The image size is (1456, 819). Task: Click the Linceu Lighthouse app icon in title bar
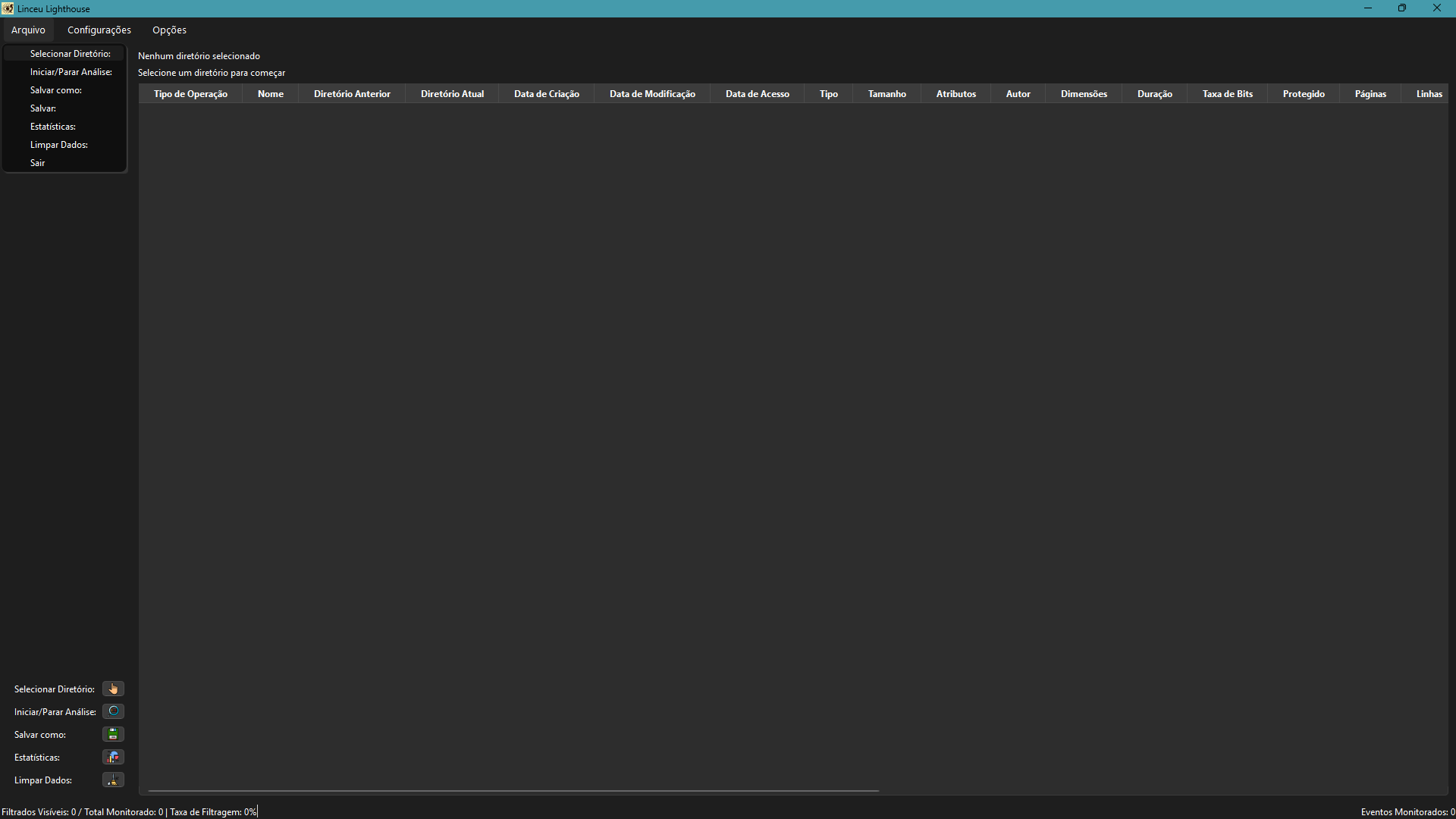pos(8,8)
